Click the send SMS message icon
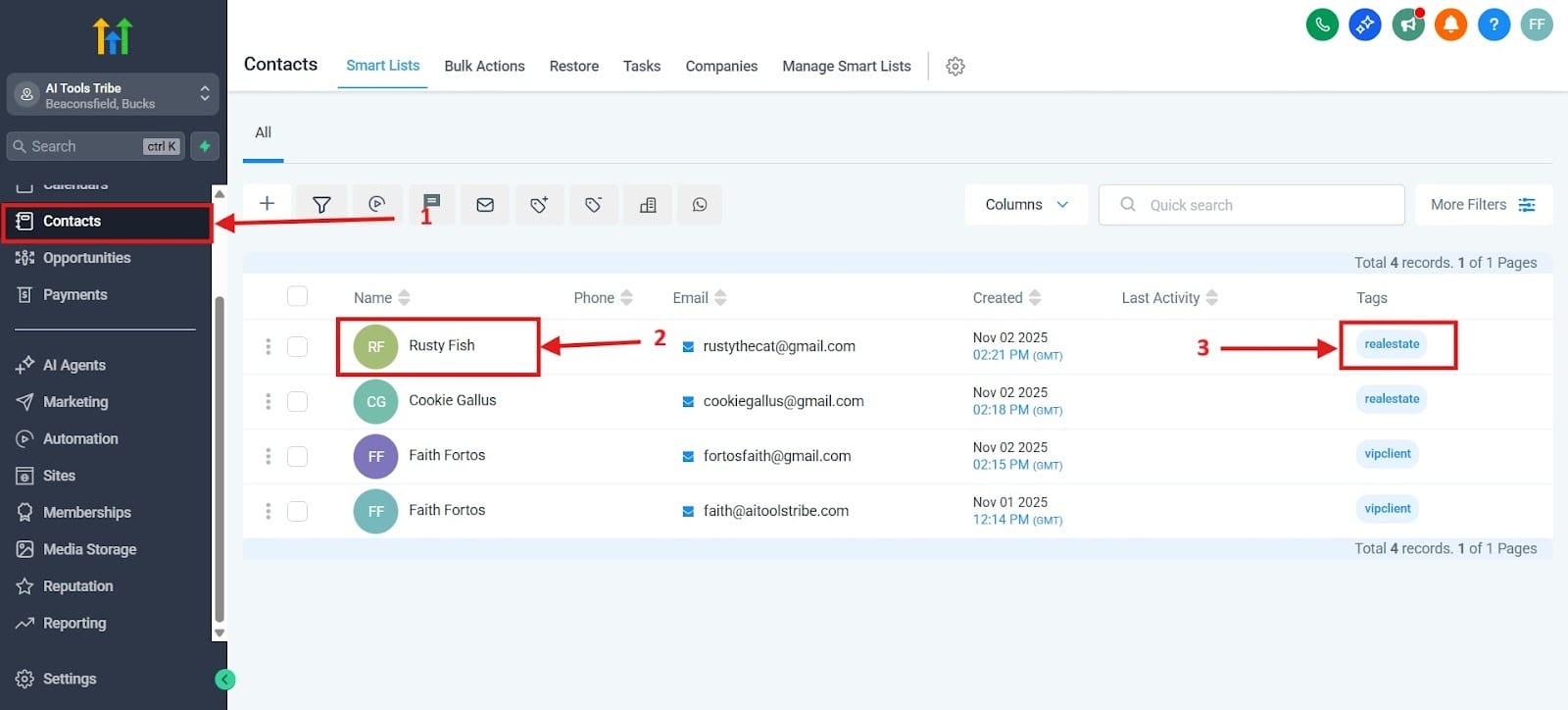This screenshot has width=1568, height=710. pyautogui.click(x=431, y=204)
